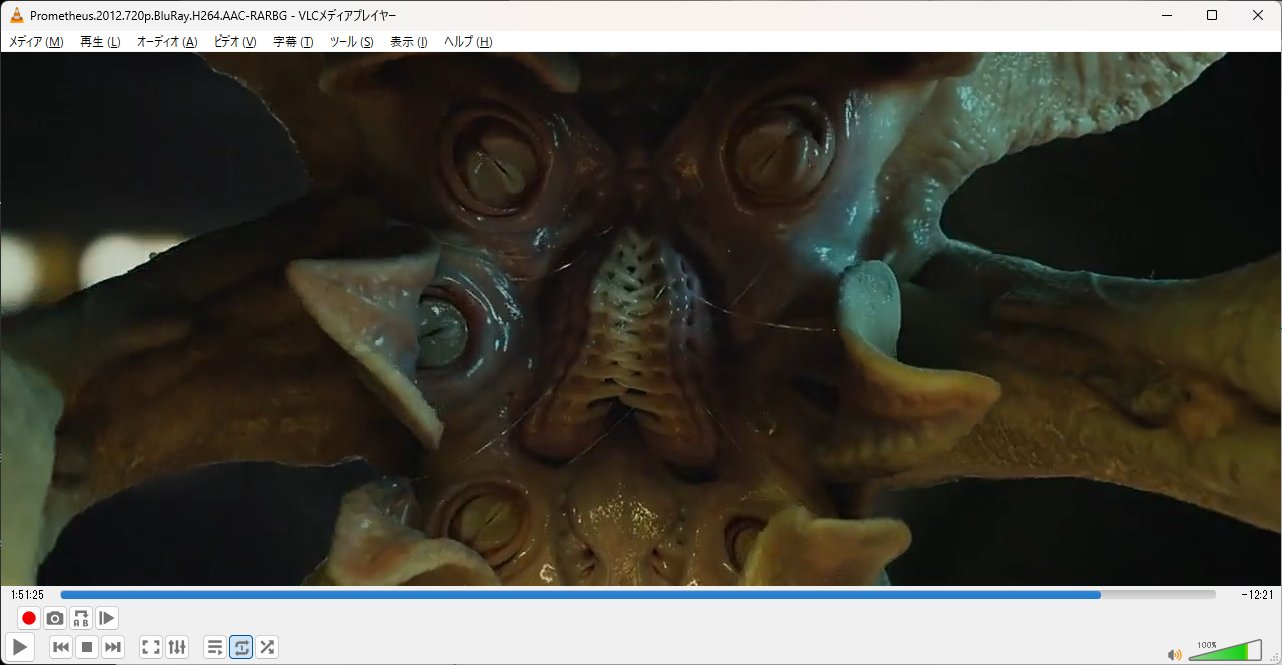Viewport: 1282px width, 665px height.
Task: Open the 表示 (I) menu
Action: click(408, 41)
